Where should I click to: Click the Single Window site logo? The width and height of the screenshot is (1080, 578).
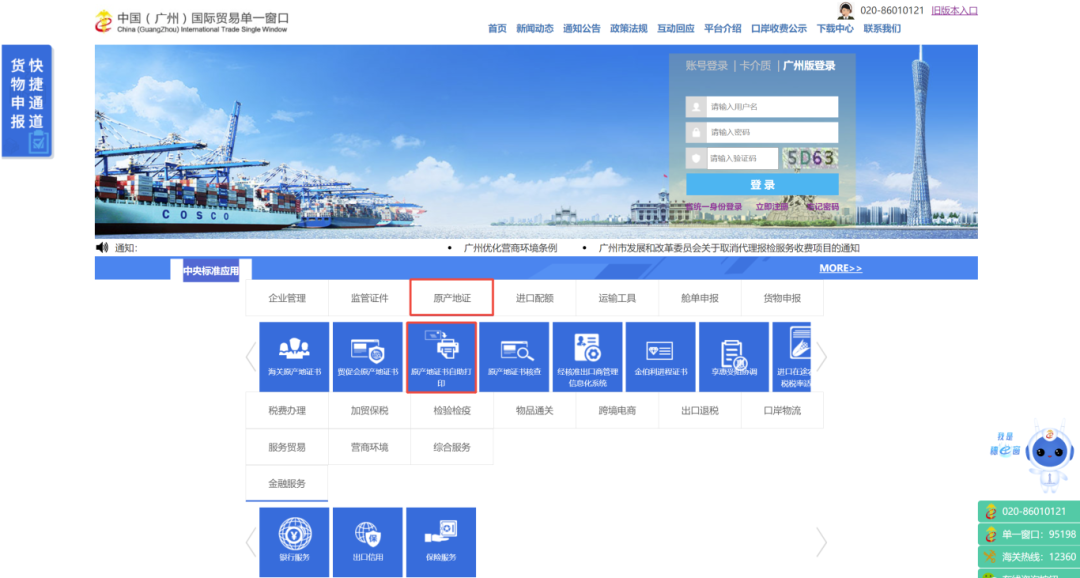click(x=191, y=21)
